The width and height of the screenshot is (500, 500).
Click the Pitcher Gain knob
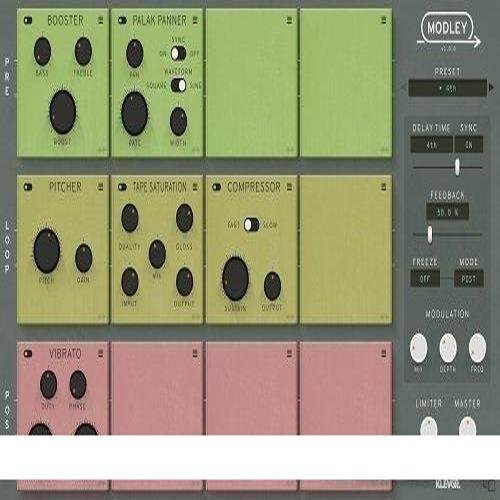pyautogui.click(x=83, y=258)
